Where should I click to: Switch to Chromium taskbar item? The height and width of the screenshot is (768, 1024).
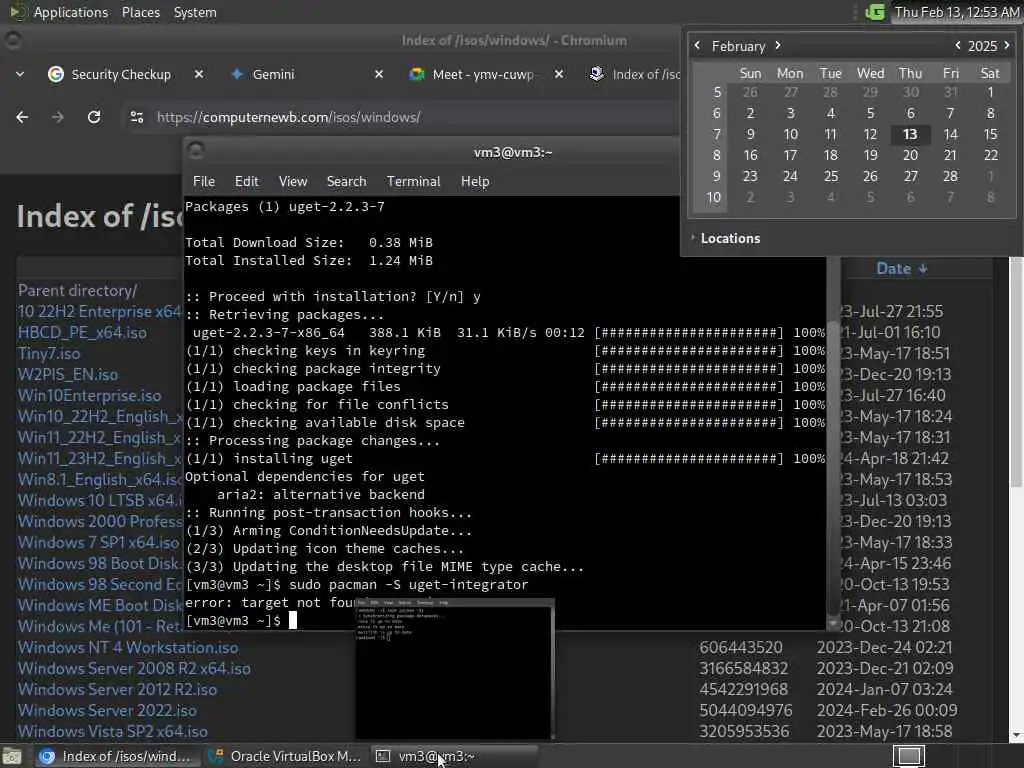116,756
